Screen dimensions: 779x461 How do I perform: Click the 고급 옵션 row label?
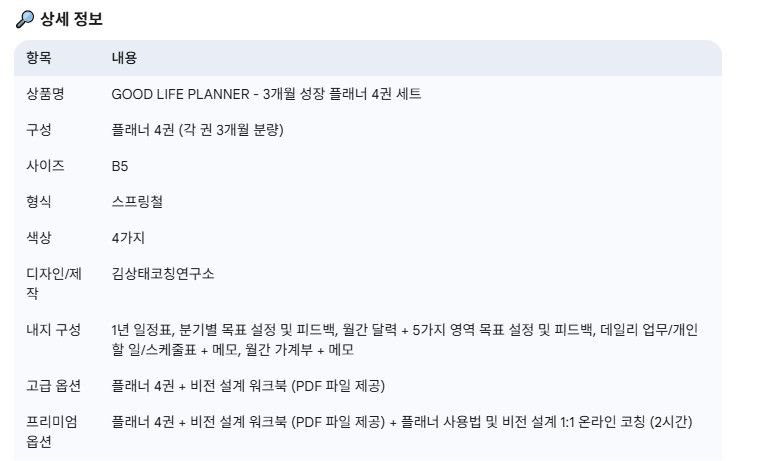coord(53,386)
